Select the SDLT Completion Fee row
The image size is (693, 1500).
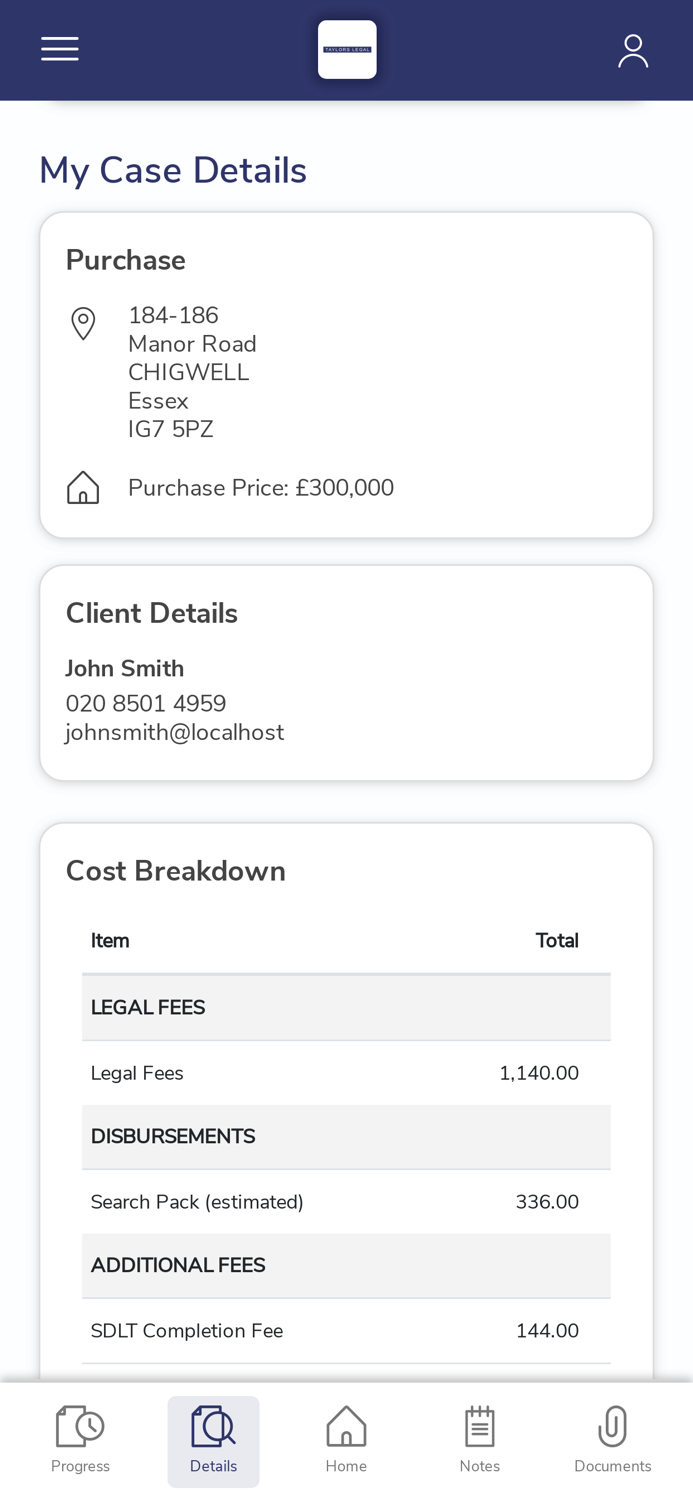click(346, 1331)
